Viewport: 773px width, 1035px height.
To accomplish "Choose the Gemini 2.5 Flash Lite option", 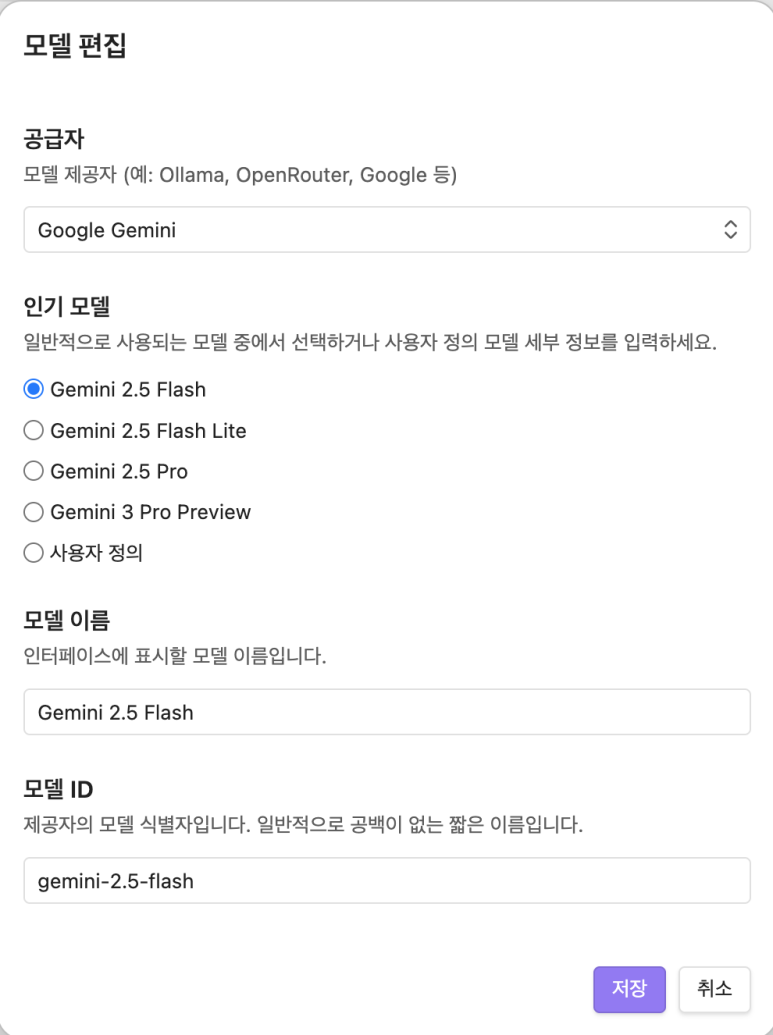I will point(34,430).
